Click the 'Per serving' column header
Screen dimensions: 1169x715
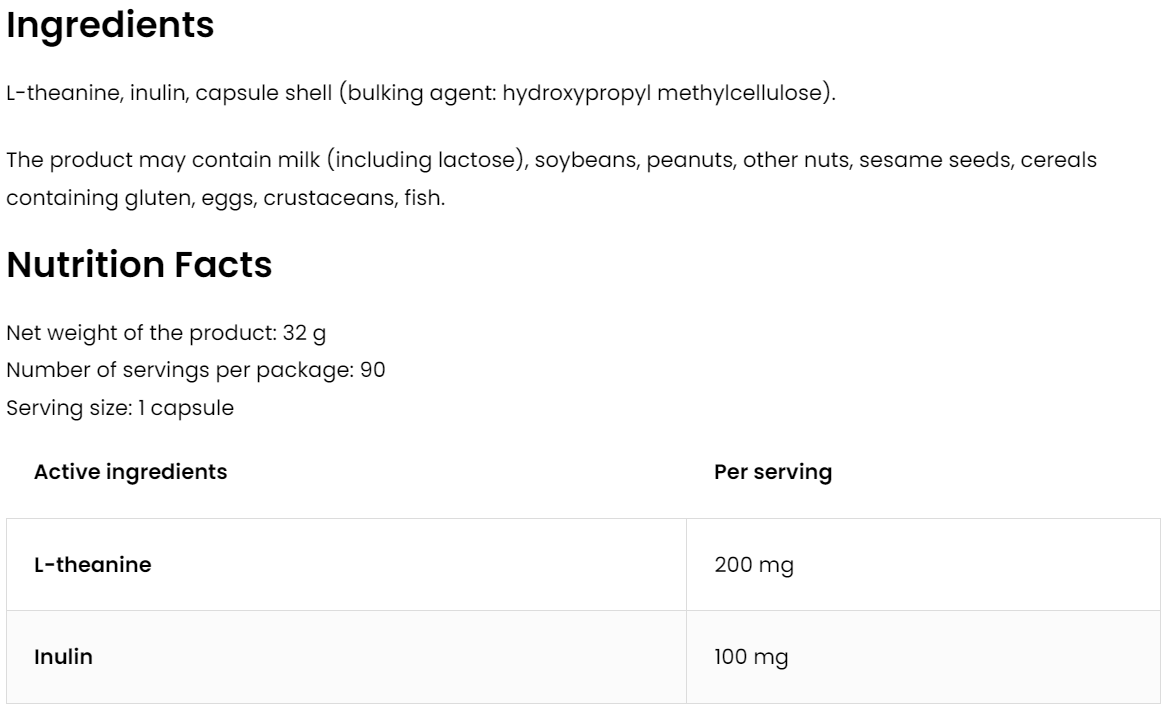pyautogui.click(x=772, y=472)
